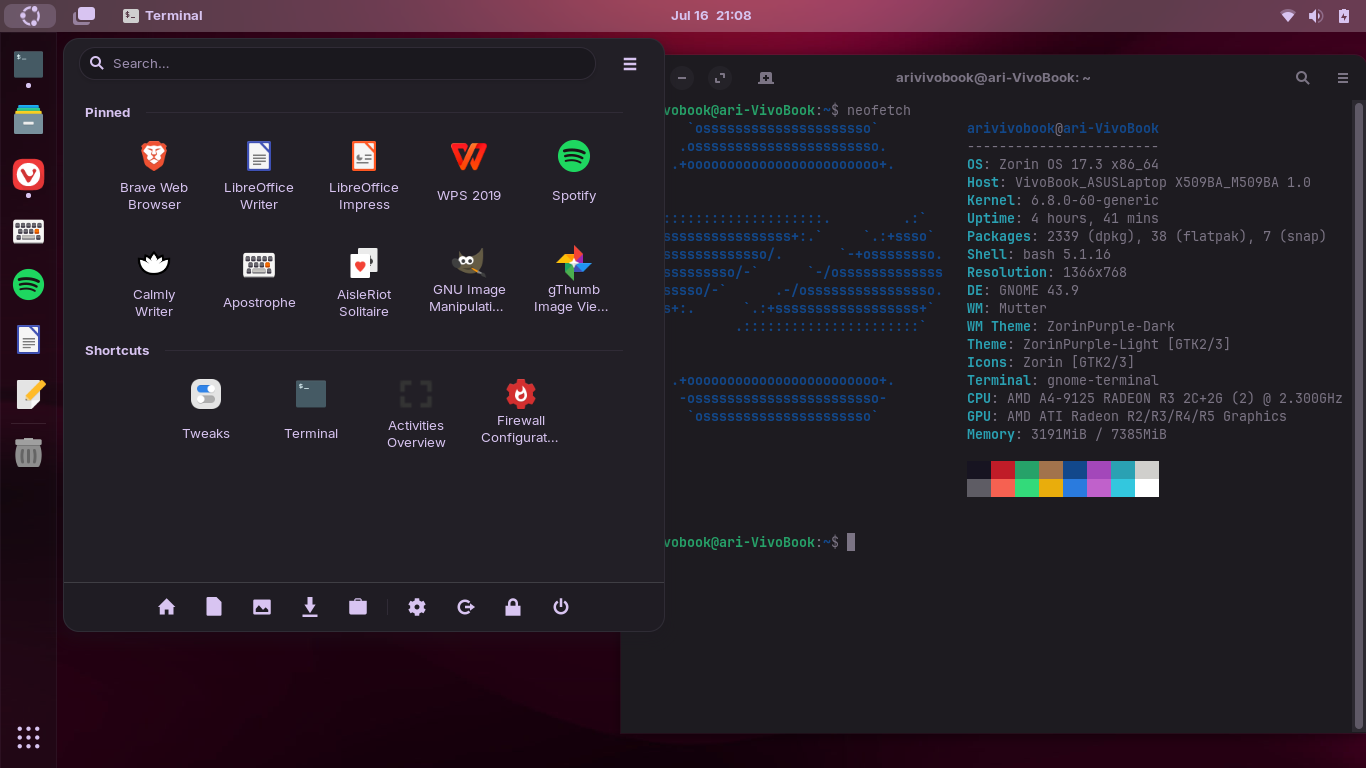Open the clock showing Jul 16 21:08
Viewport: 1366px width, 768px height.
pyautogui.click(x=711, y=15)
